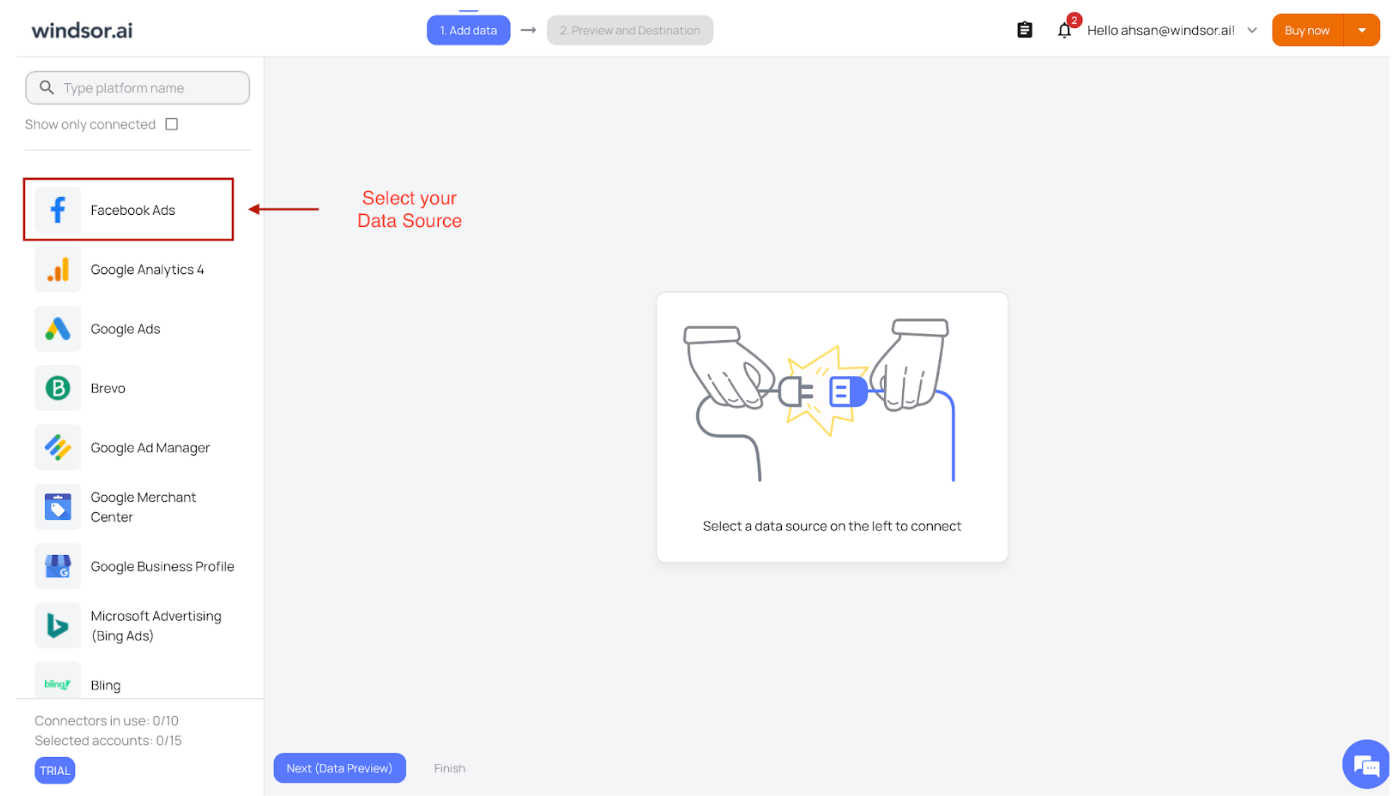Launch the chat support bubble

(1366, 766)
